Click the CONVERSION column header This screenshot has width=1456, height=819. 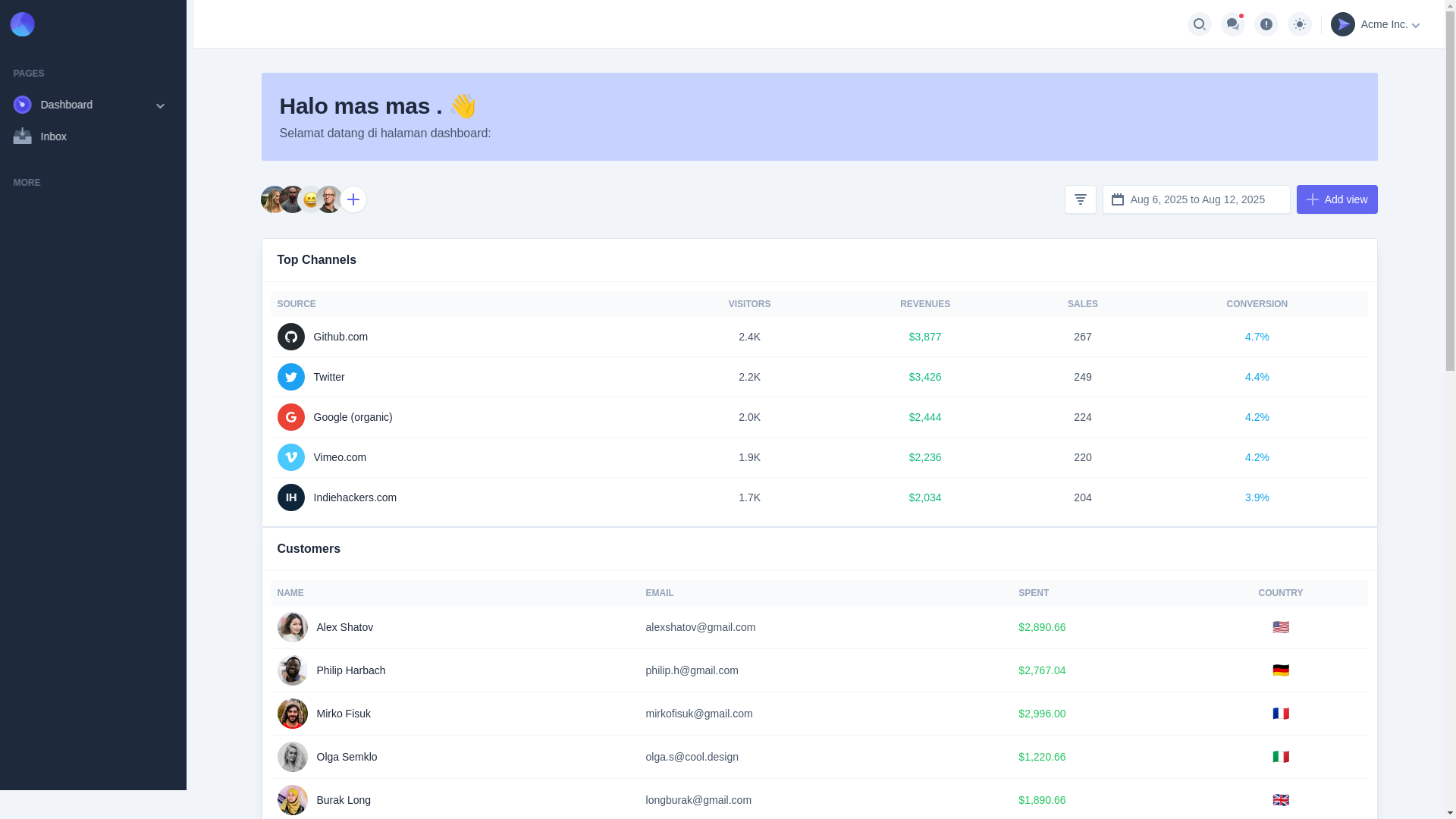tap(1257, 304)
